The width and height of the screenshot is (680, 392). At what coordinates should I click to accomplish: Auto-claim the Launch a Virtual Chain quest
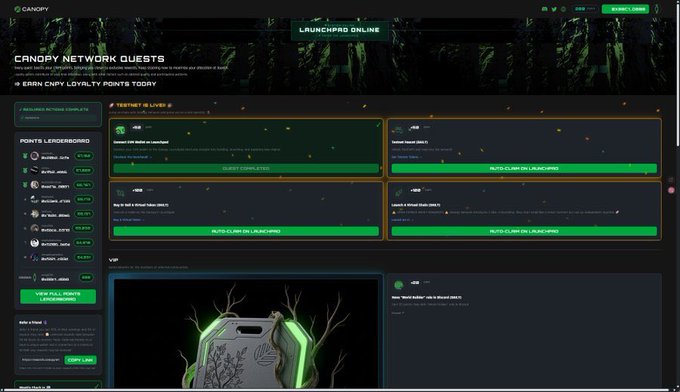tap(524, 231)
